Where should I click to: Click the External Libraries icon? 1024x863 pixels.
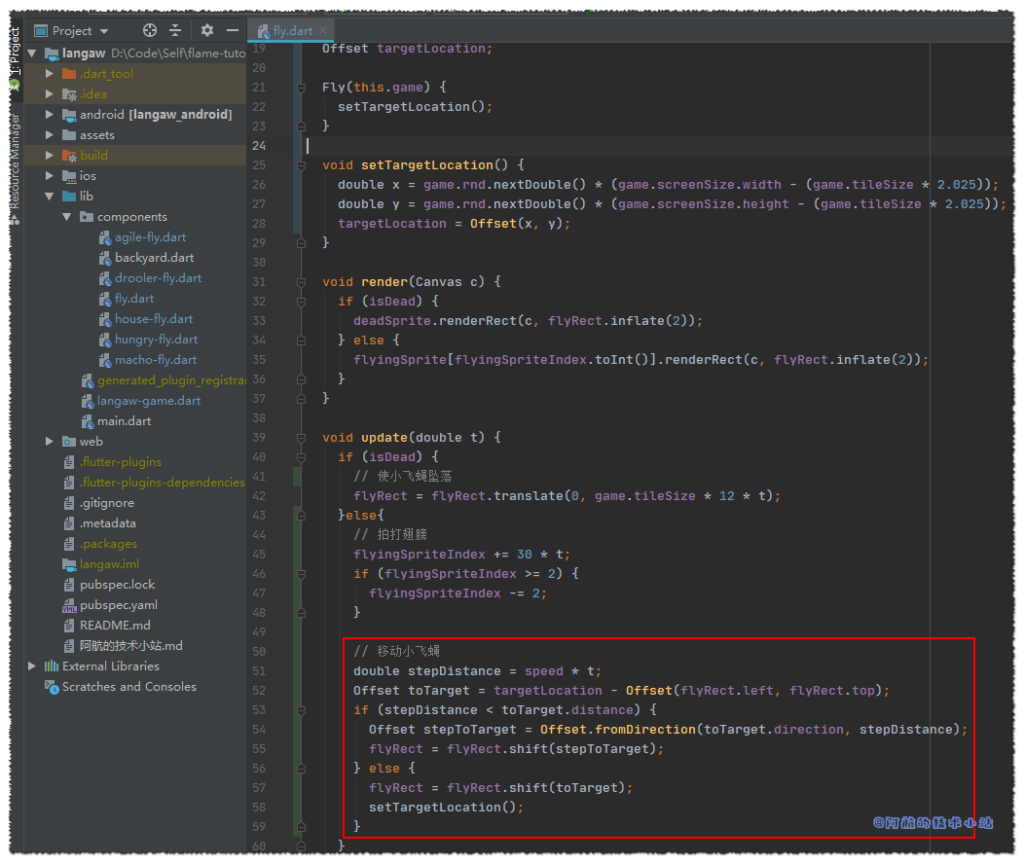pyautogui.click(x=51, y=666)
